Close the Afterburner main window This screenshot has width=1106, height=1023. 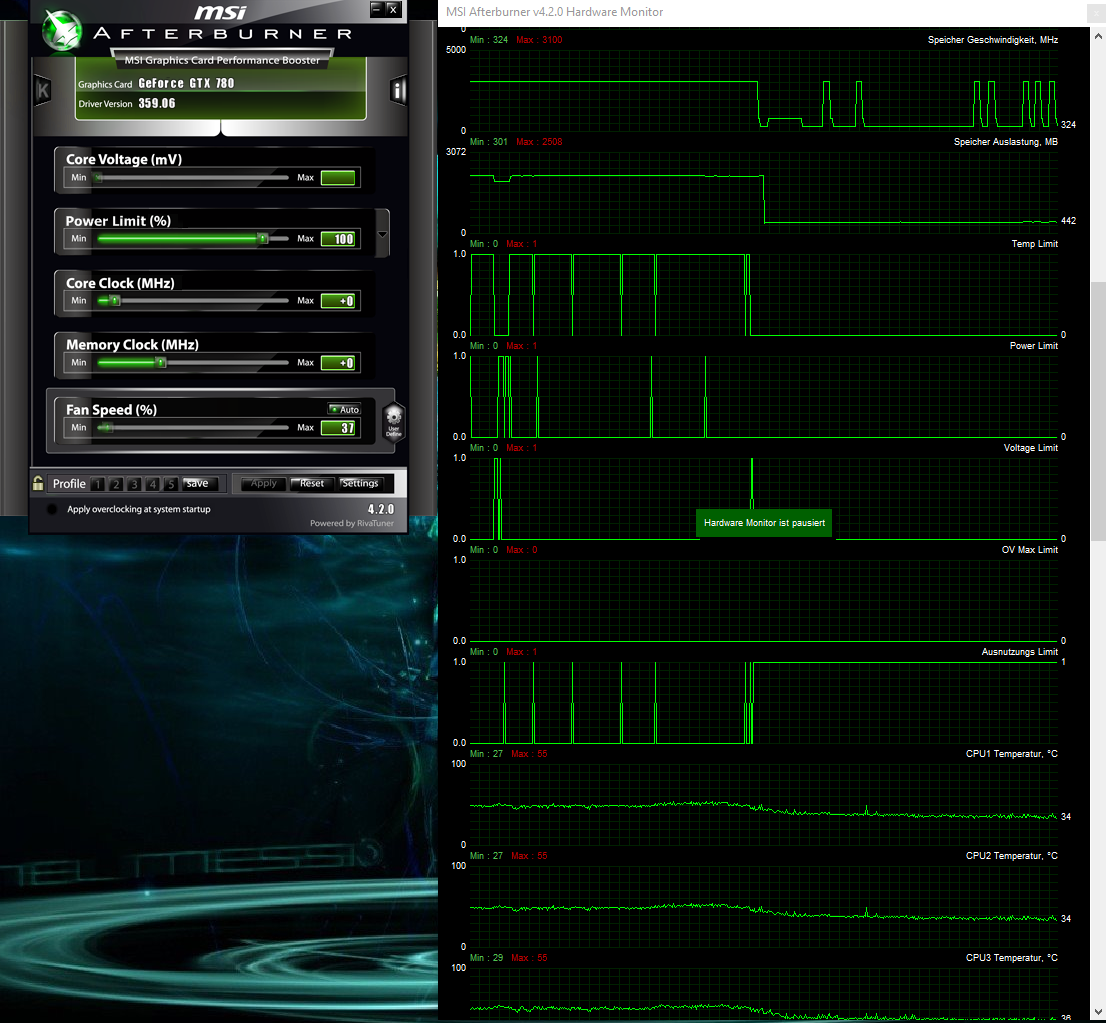pos(394,9)
